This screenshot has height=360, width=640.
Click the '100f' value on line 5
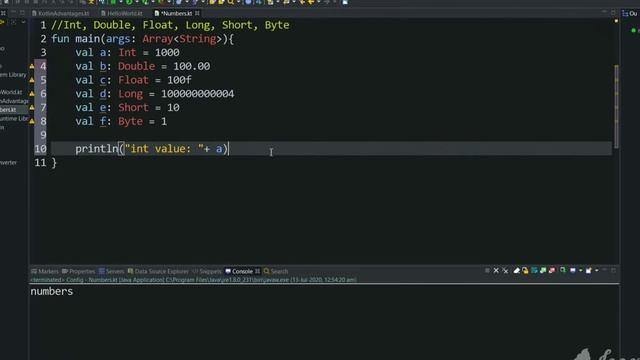[x=179, y=80]
